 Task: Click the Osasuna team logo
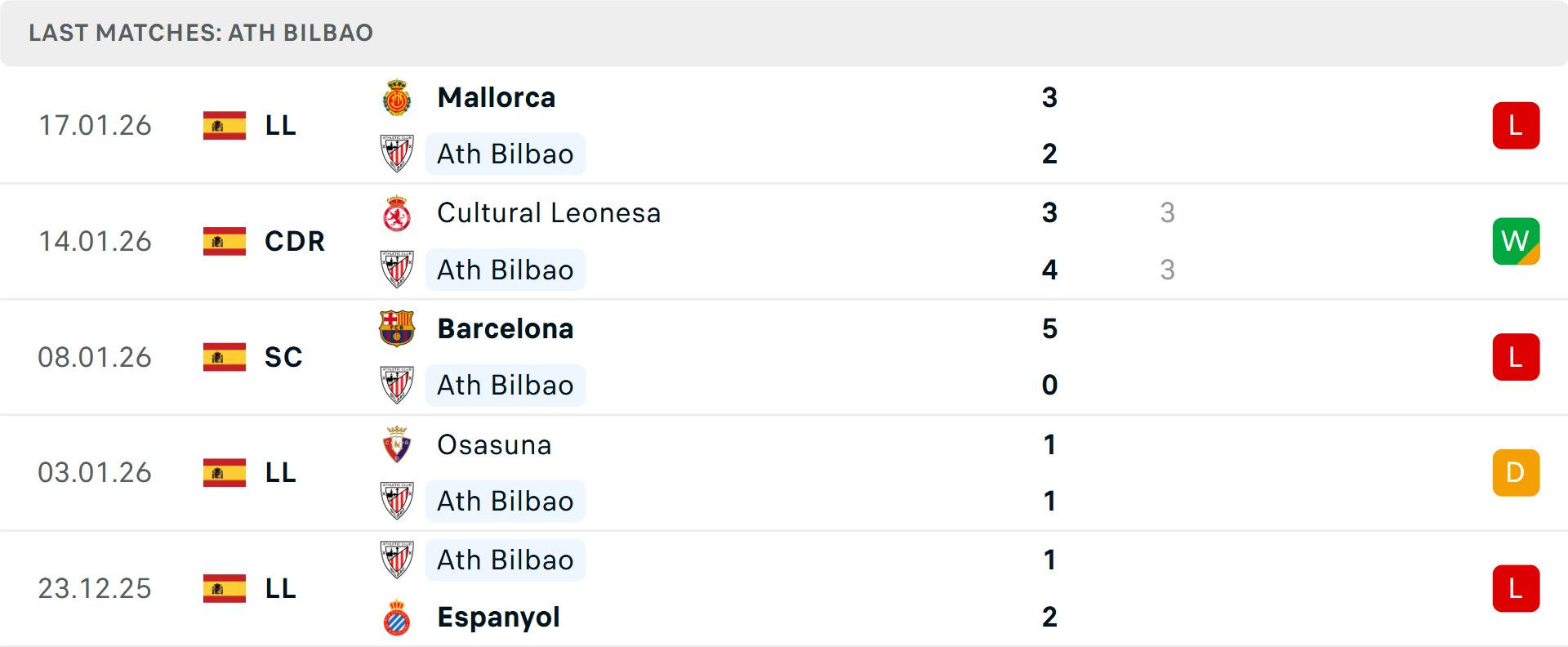tap(398, 444)
